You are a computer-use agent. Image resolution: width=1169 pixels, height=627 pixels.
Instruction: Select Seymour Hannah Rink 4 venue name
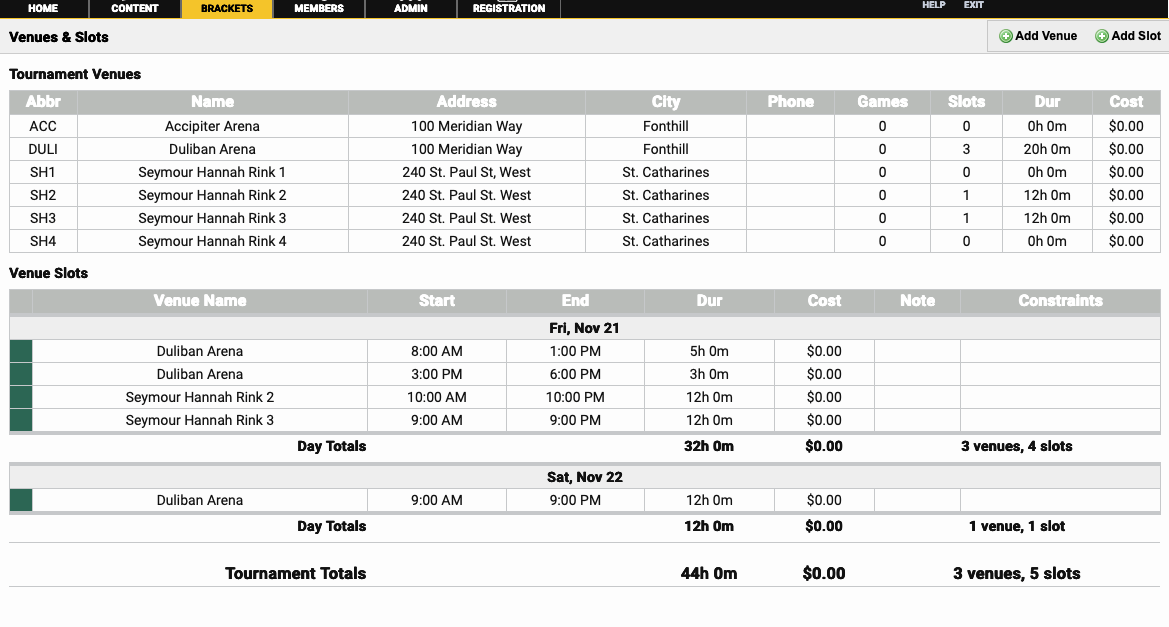(212, 242)
